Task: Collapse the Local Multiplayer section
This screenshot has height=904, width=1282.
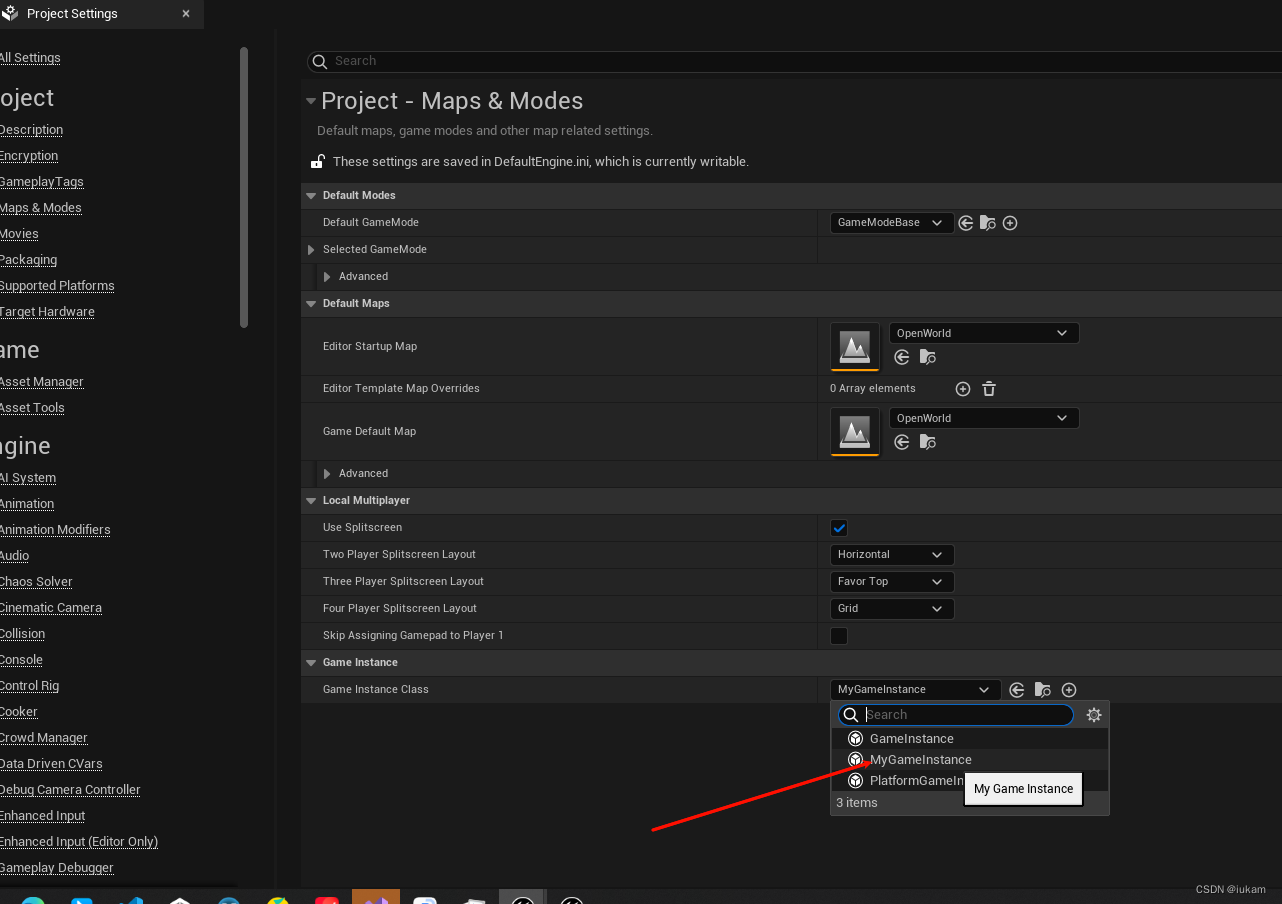Action: click(x=311, y=501)
